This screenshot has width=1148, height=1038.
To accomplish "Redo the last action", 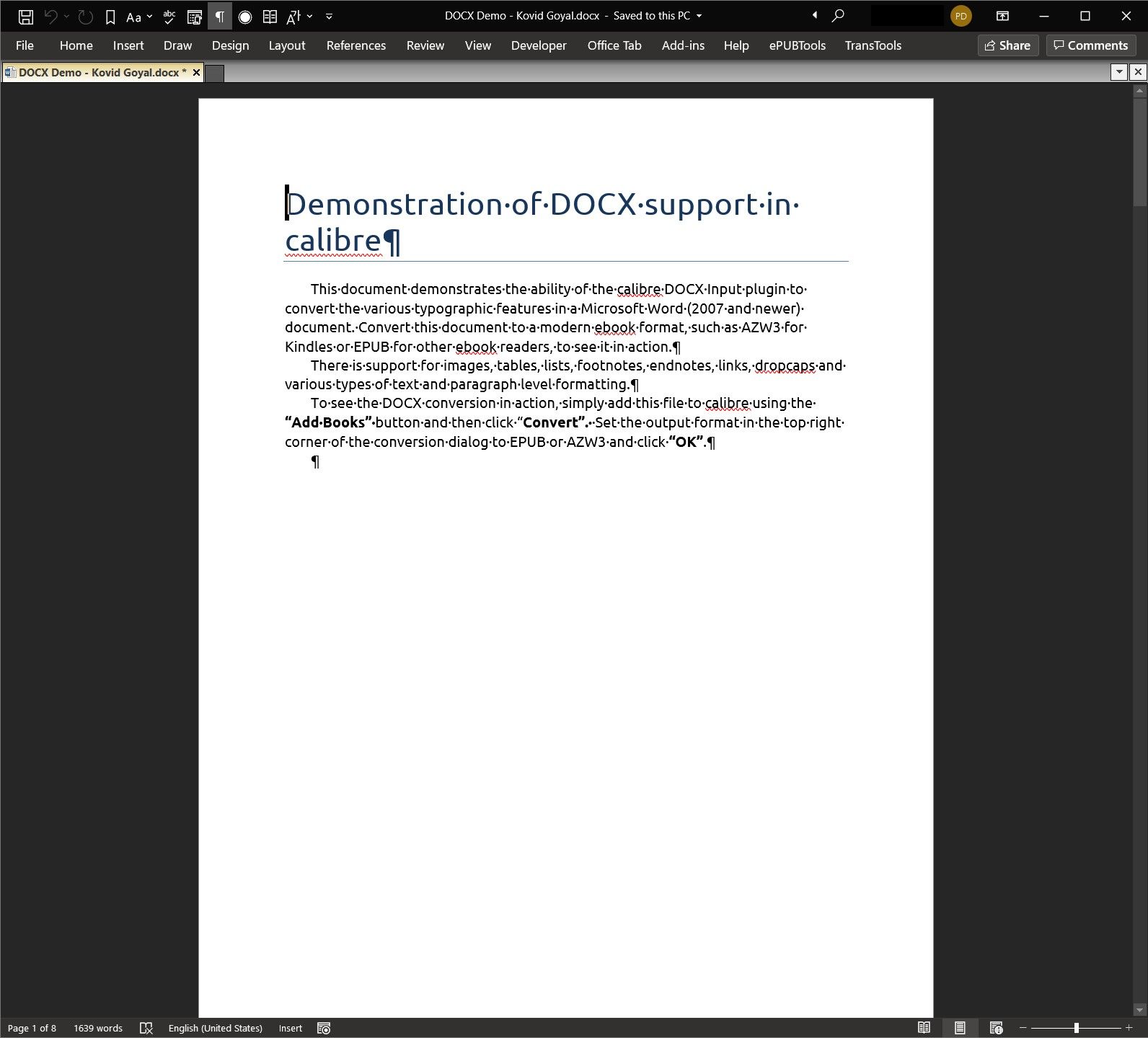I will click(x=85, y=16).
